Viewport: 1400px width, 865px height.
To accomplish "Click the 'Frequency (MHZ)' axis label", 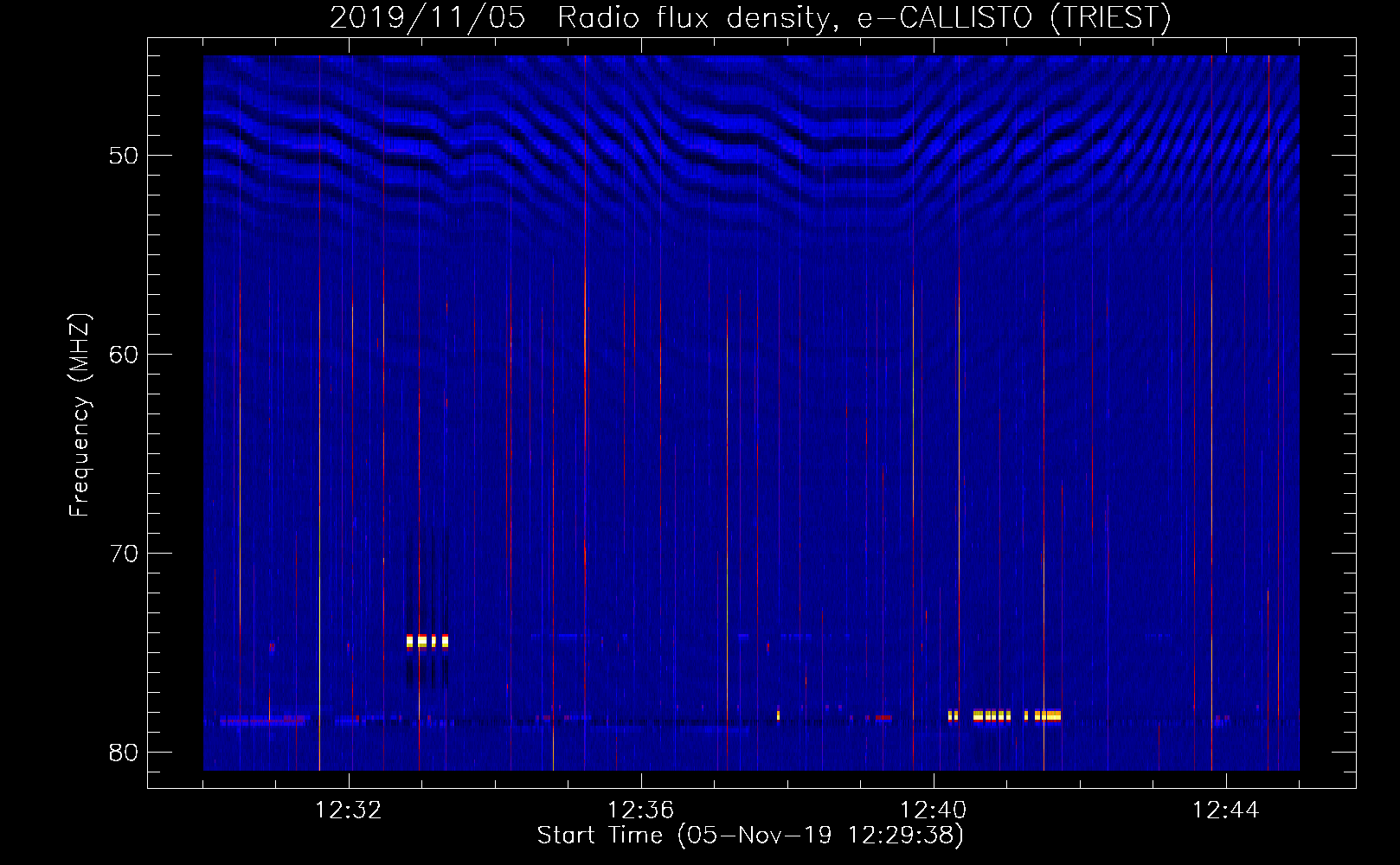I will pyautogui.click(x=79, y=415).
